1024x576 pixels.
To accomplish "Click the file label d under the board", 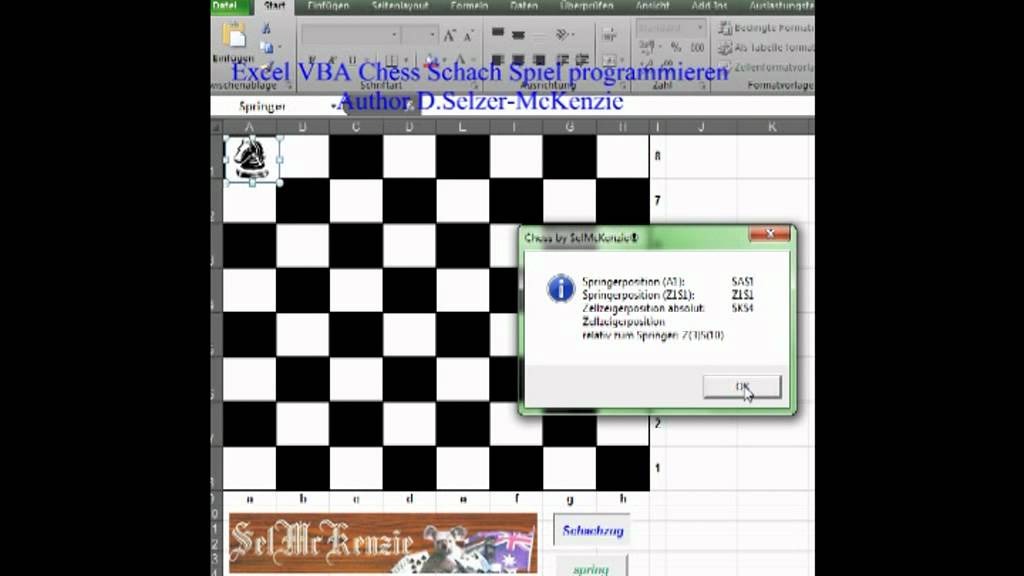I will [409, 499].
